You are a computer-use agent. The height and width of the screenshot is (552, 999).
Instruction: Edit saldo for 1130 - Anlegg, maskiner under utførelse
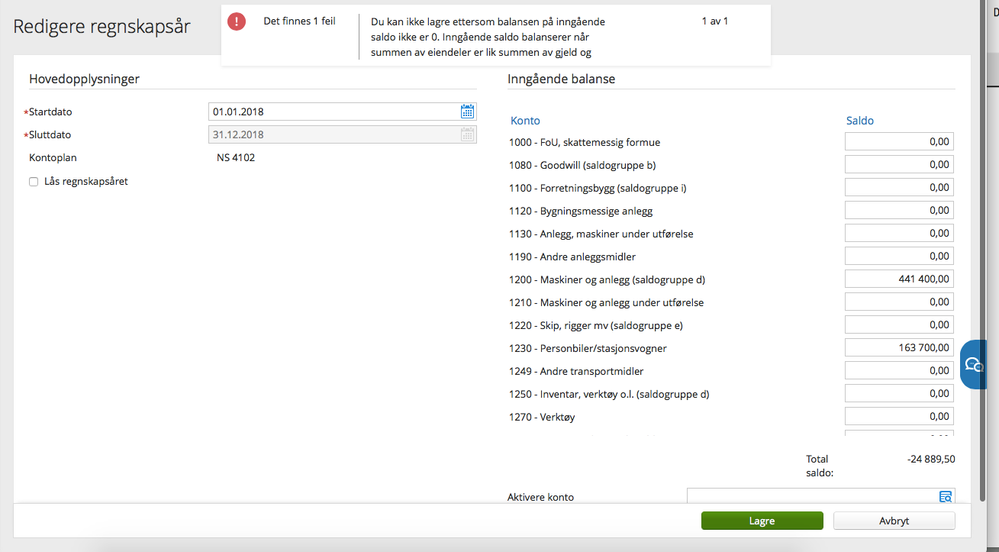[899, 233]
